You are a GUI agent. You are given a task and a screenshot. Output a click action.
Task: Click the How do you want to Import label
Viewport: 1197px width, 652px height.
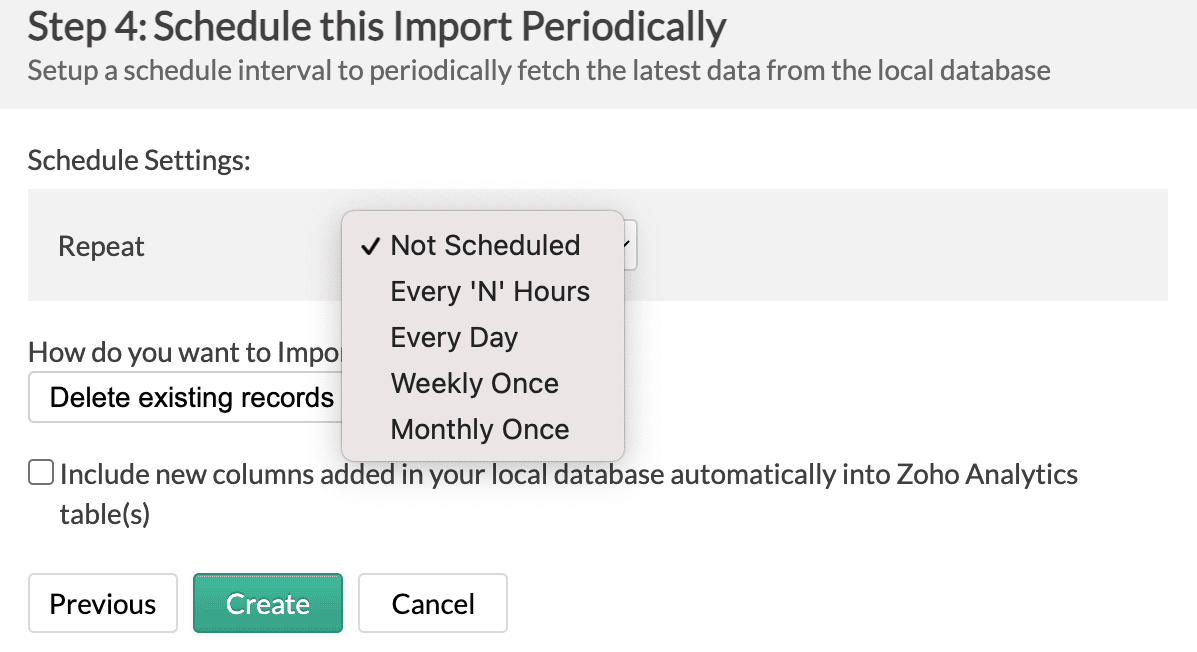point(185,352)
